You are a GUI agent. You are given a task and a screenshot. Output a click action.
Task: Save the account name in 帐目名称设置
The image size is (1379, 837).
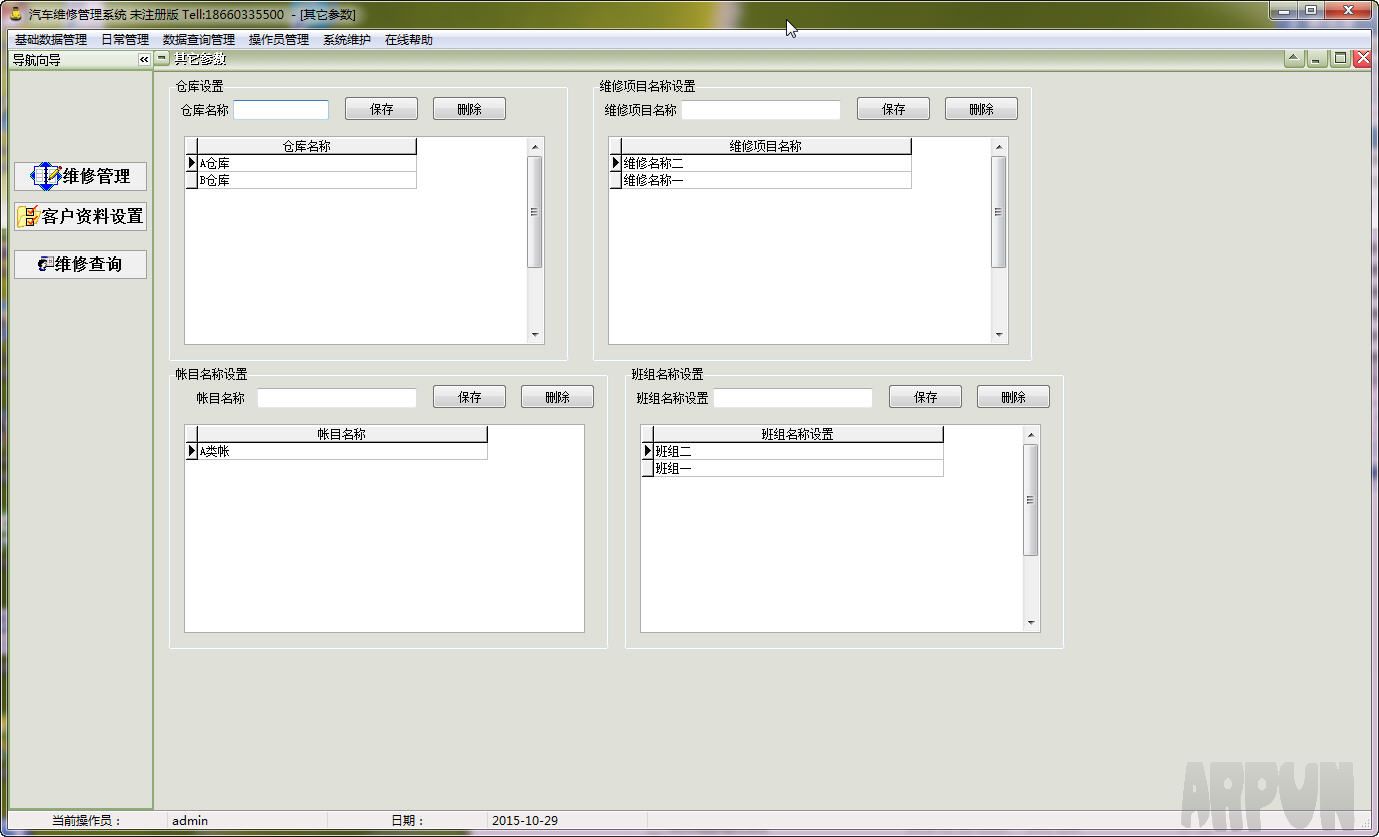click(x=470, y=397)
